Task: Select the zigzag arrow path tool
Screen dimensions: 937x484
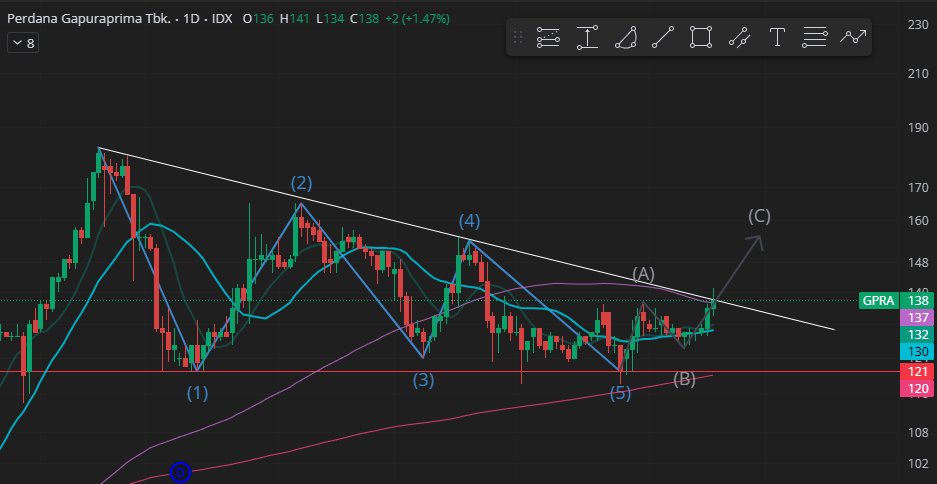Action: coord(853,37)
